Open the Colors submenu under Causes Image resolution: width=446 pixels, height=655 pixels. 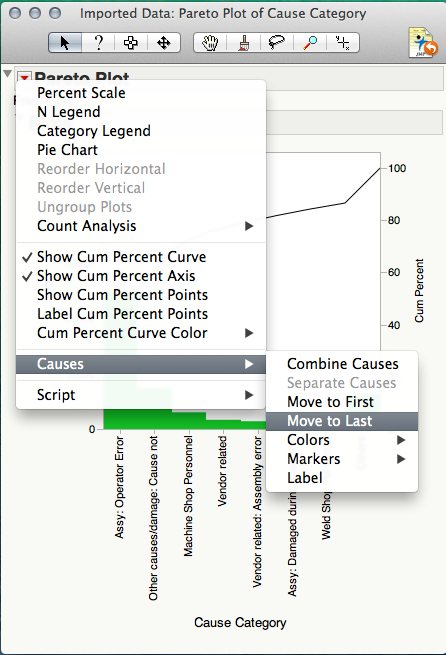click(x=342, y=440)
